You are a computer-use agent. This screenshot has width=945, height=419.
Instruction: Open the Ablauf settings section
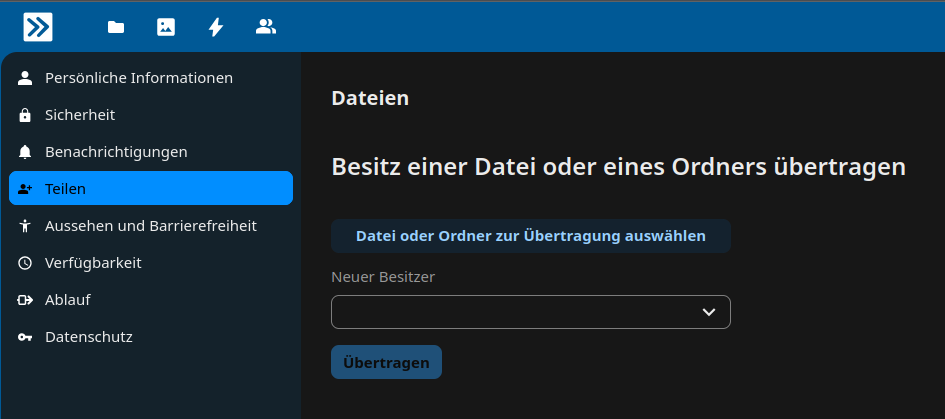point(68,300)
